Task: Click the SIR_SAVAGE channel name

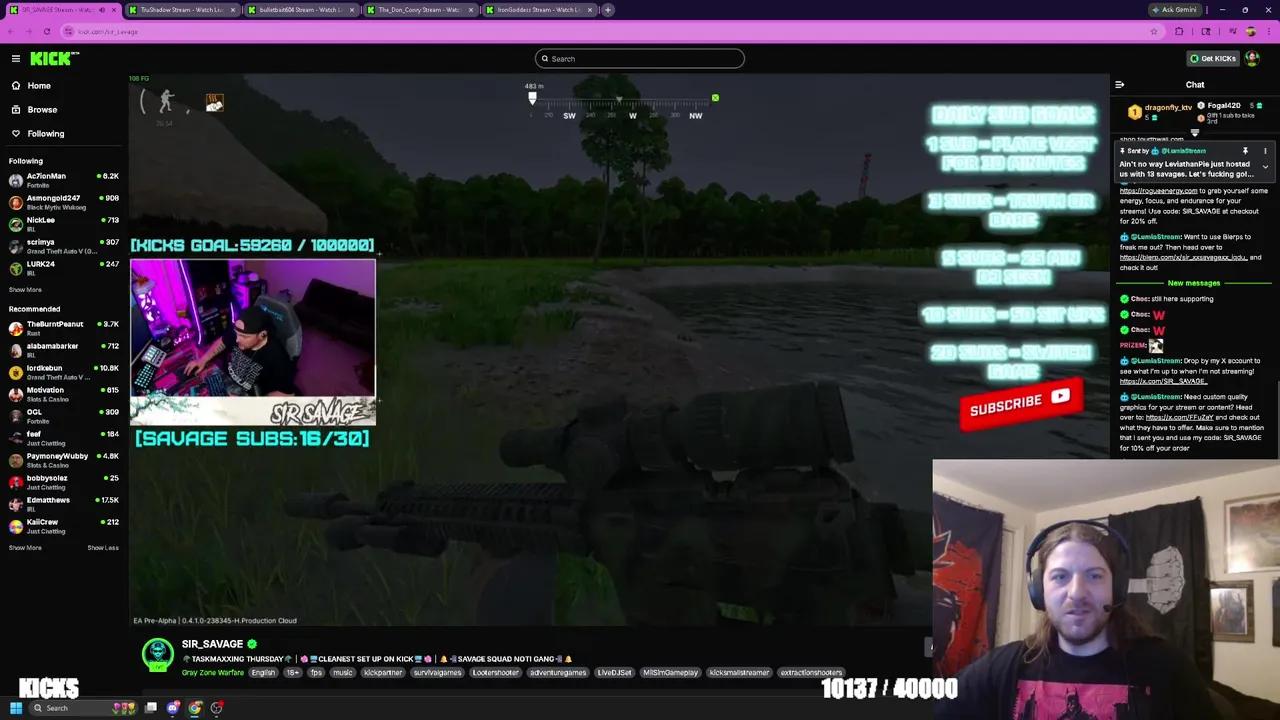Action: (212, 645)
